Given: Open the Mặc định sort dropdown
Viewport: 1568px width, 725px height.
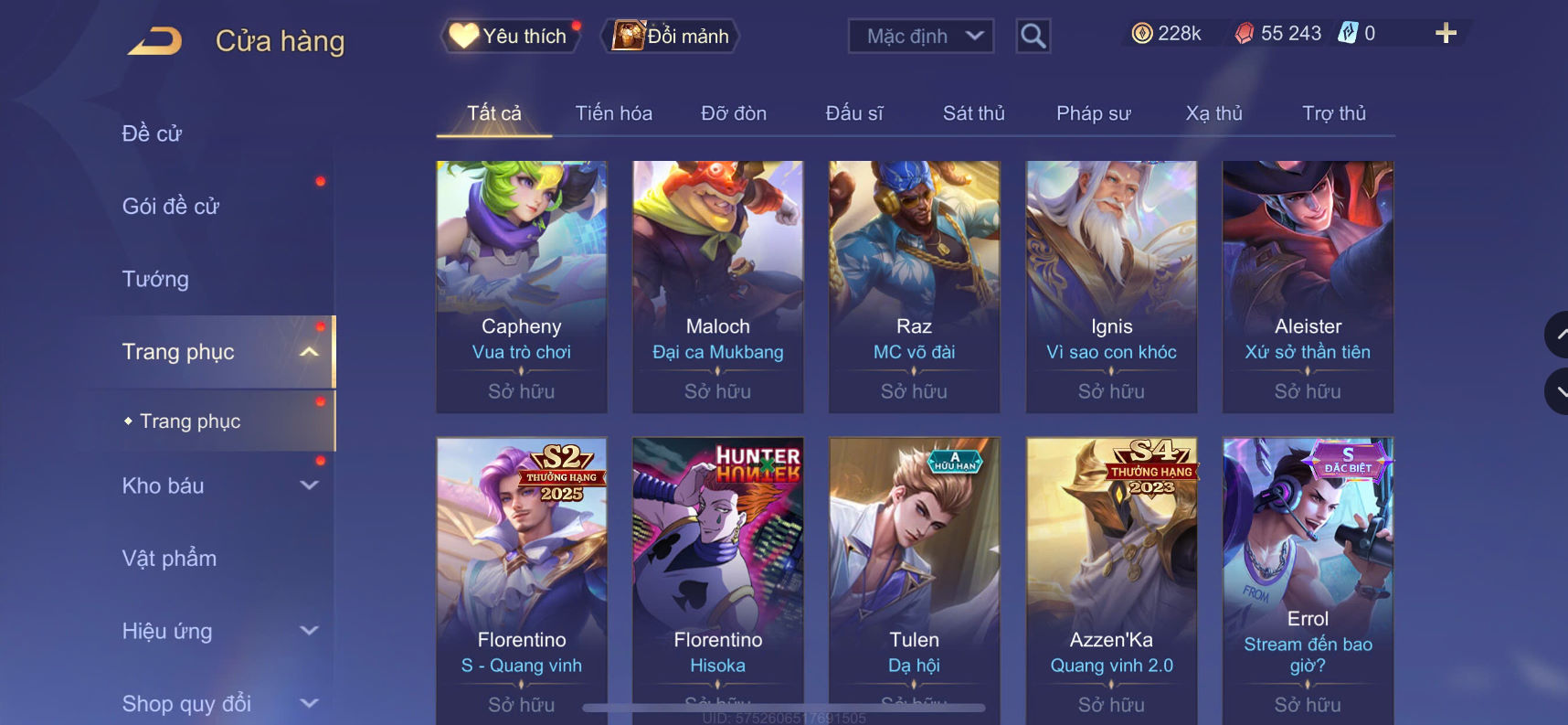Looking at the screenshot, I should point(921,37).
